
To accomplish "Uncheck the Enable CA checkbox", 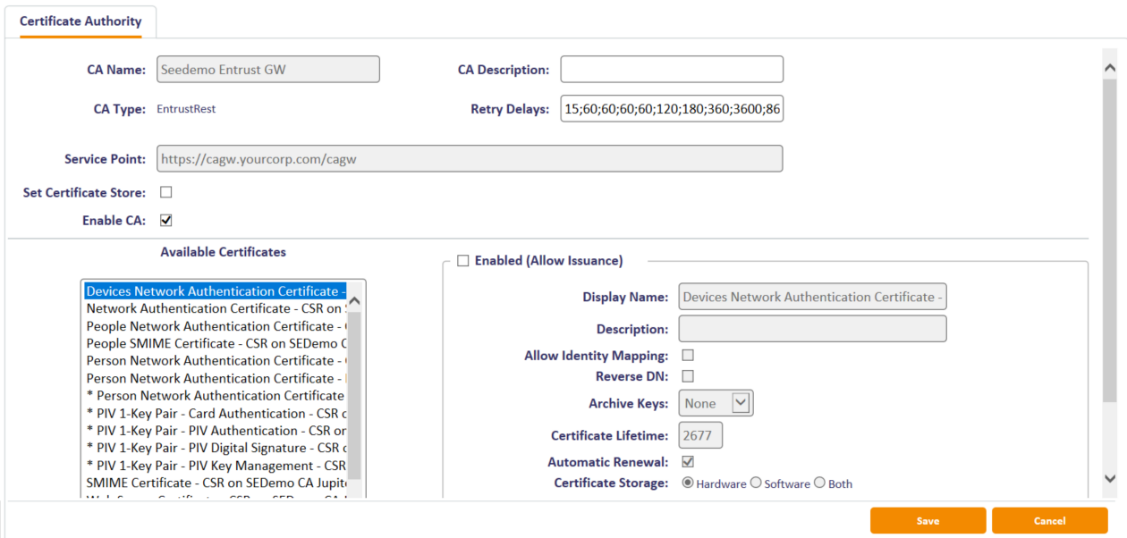I will [167, 220].
